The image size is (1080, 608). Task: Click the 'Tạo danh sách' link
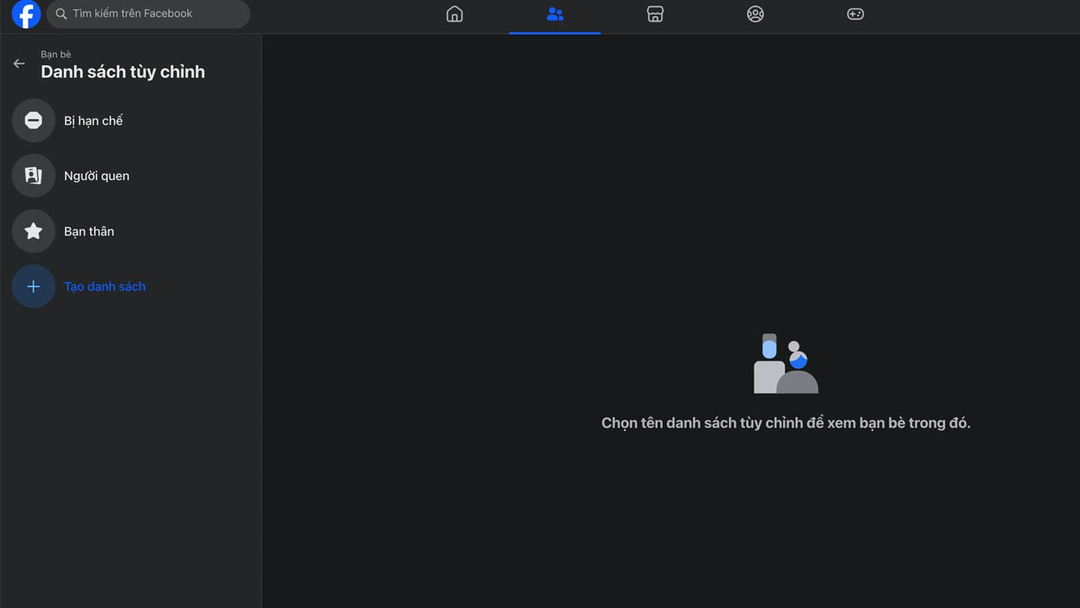pyautogui.click(x=105, y=287)
